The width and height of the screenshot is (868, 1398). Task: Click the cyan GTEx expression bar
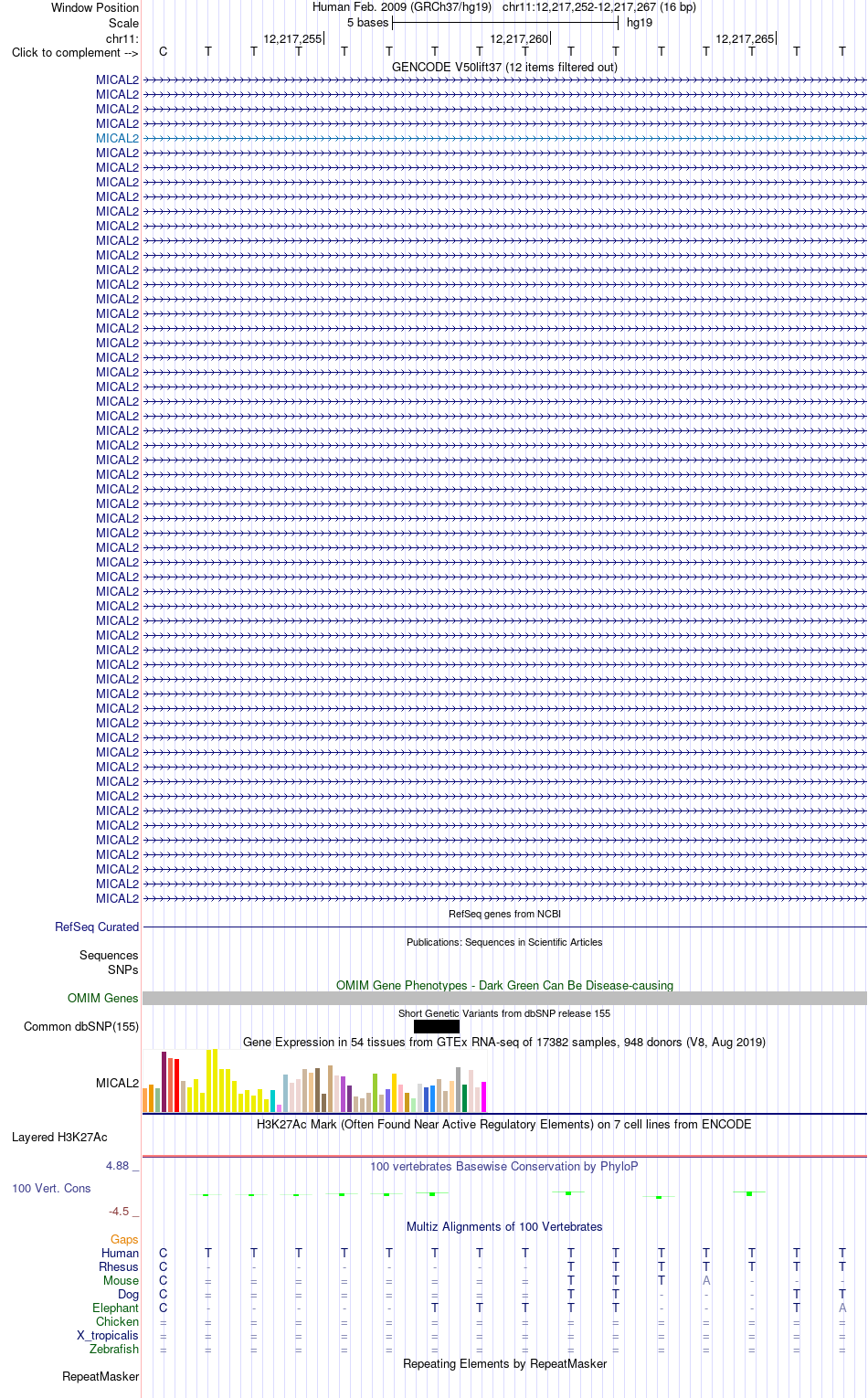(273, 1101)
